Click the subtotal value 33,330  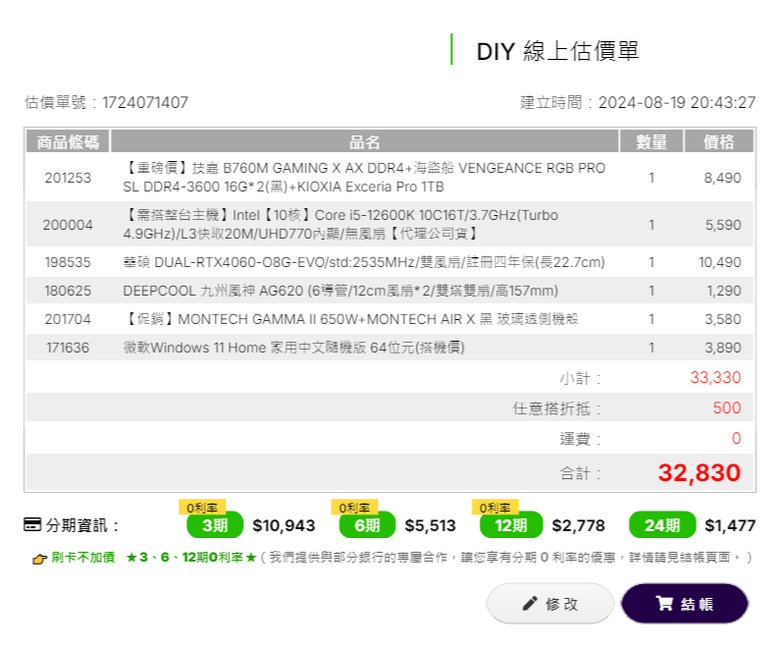coord(715,377)
